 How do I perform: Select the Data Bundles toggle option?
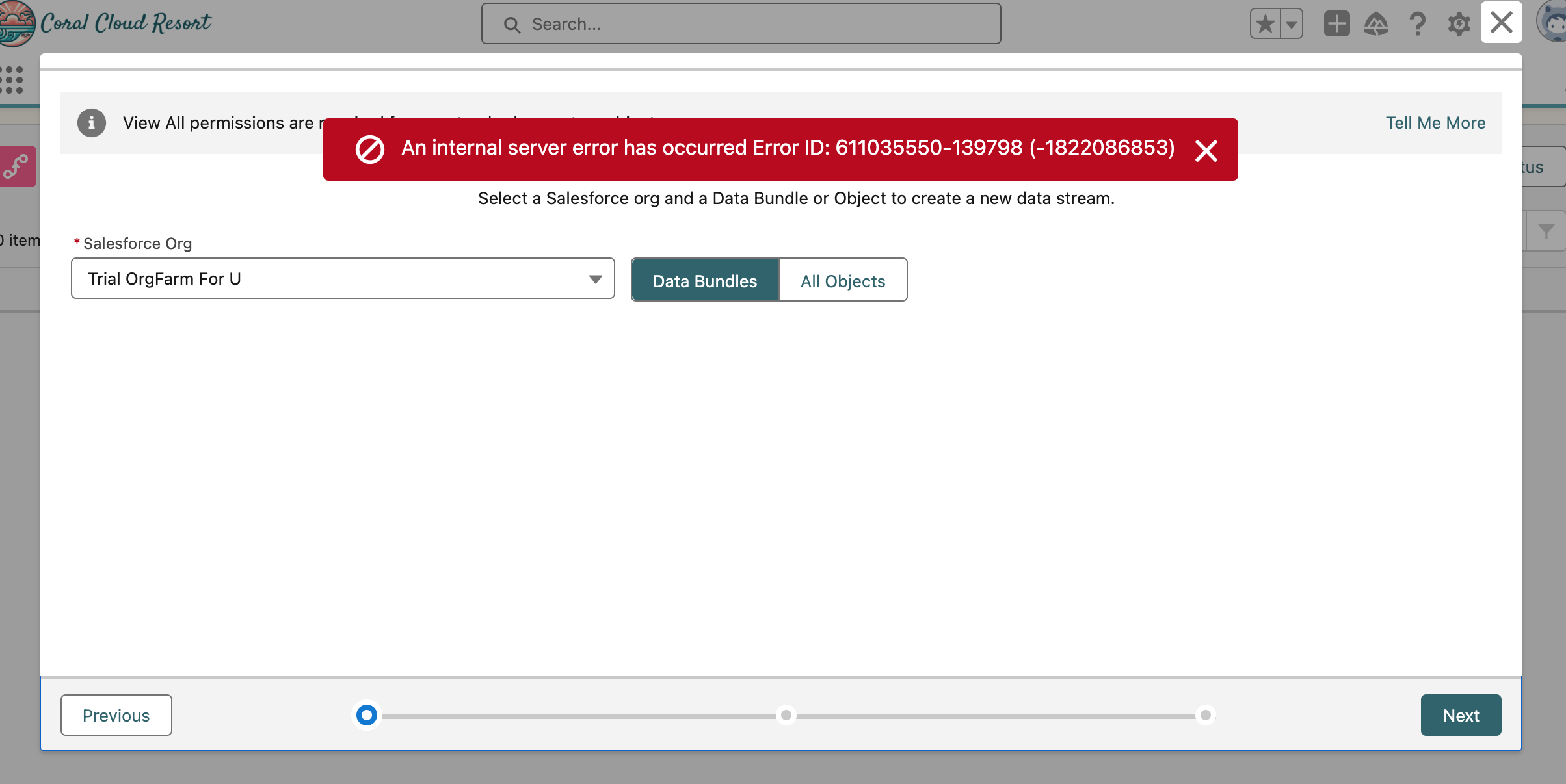[705, 280]
